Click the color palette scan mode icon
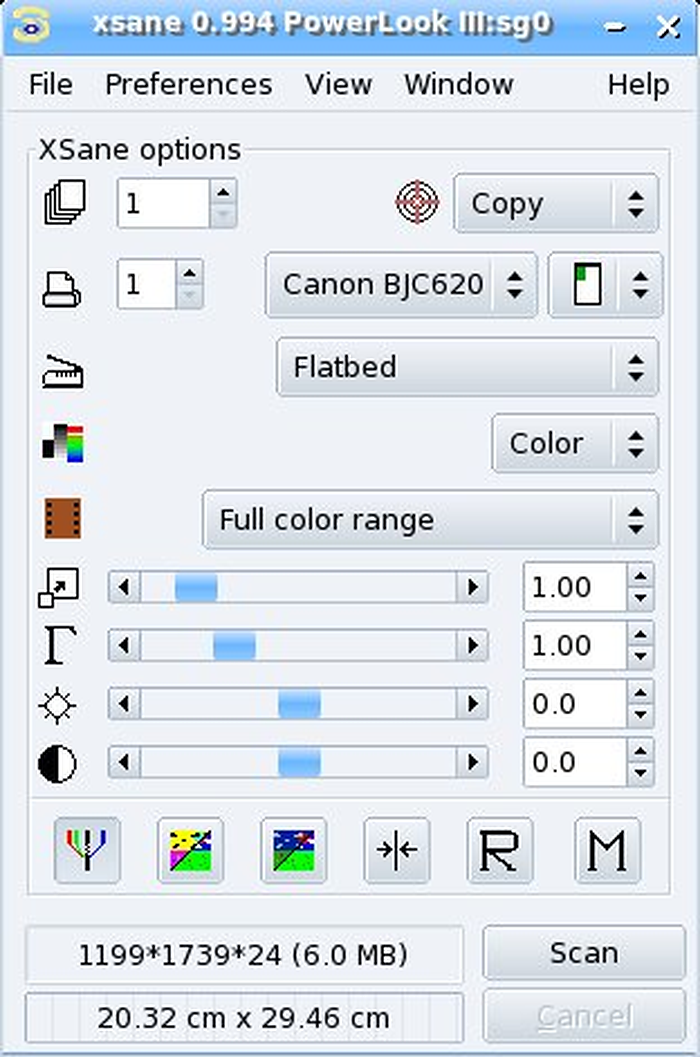The height and width of the screenshot is (1057, 700). pos(63,443)
